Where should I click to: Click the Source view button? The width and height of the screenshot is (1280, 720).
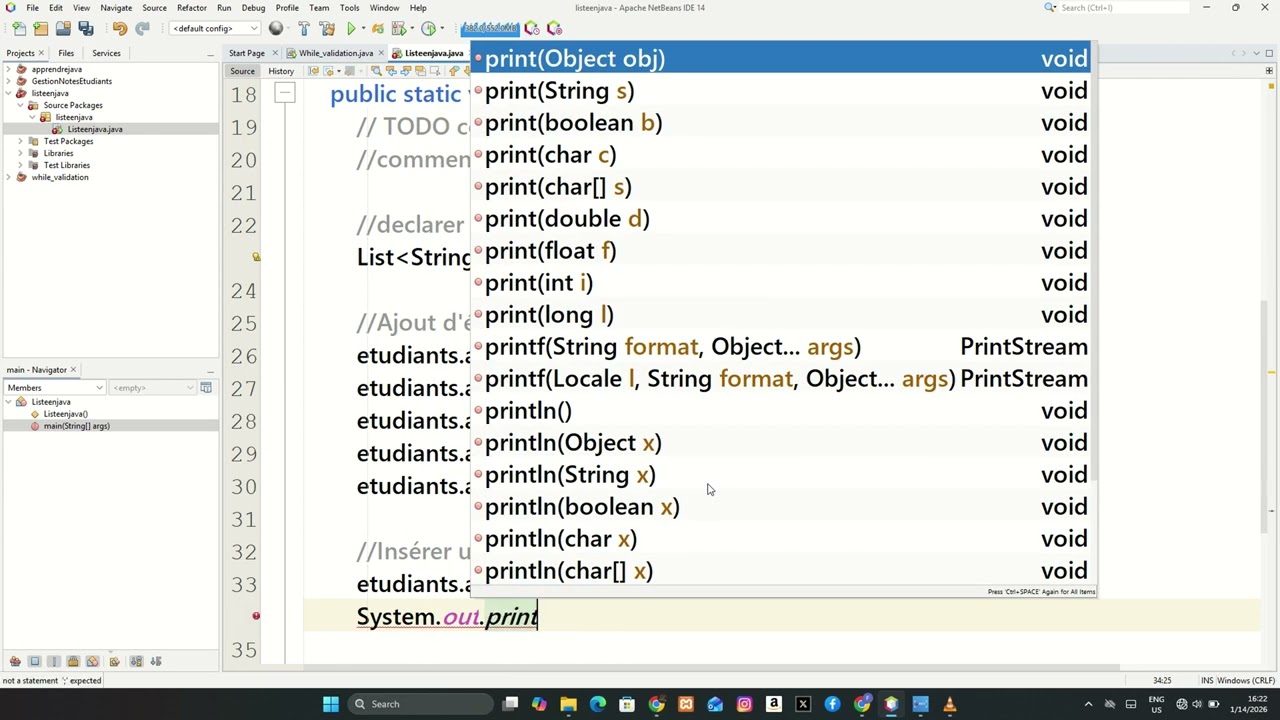(242, 71)
